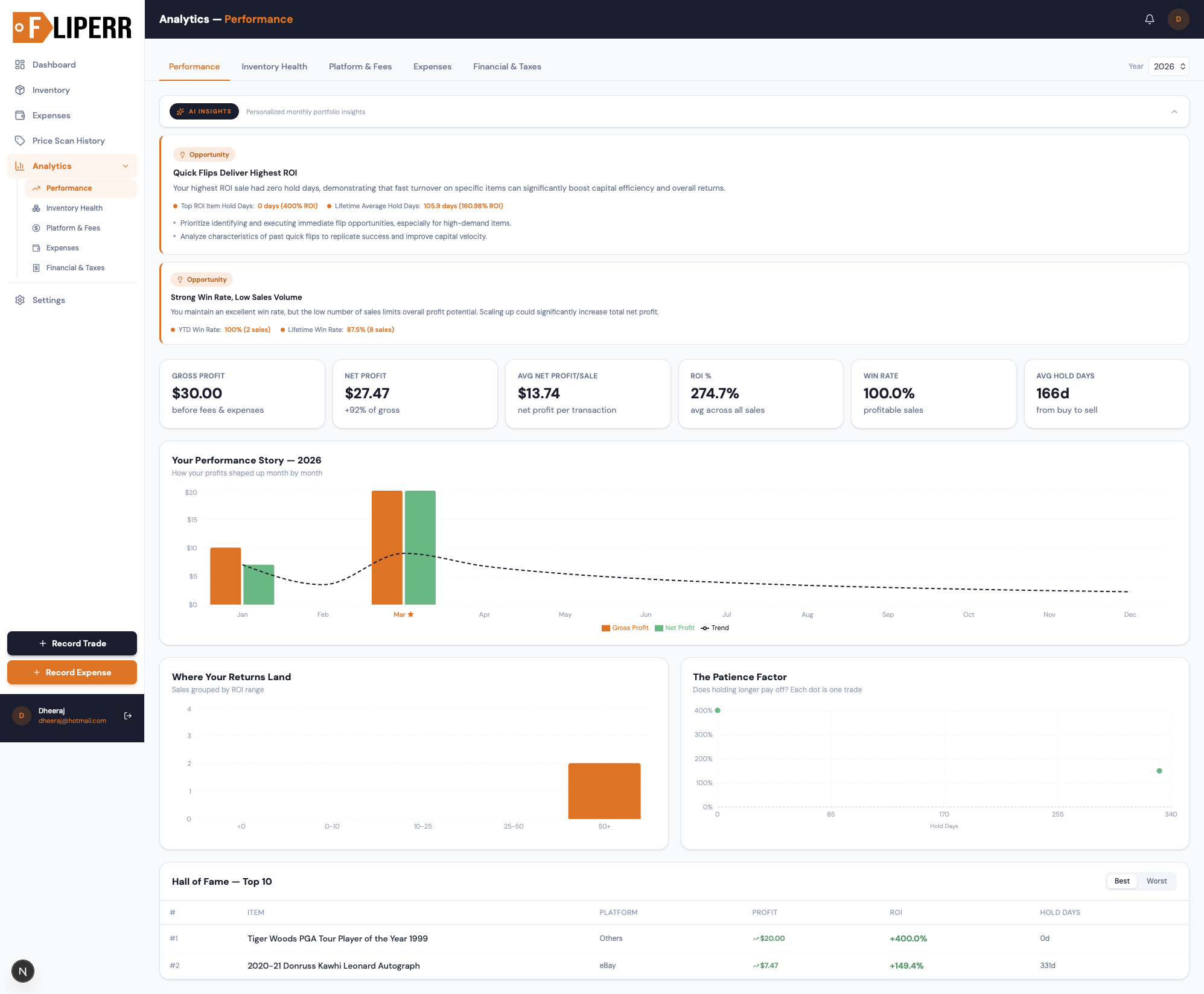Click the round N badge at bottom-left

[23, 971]
